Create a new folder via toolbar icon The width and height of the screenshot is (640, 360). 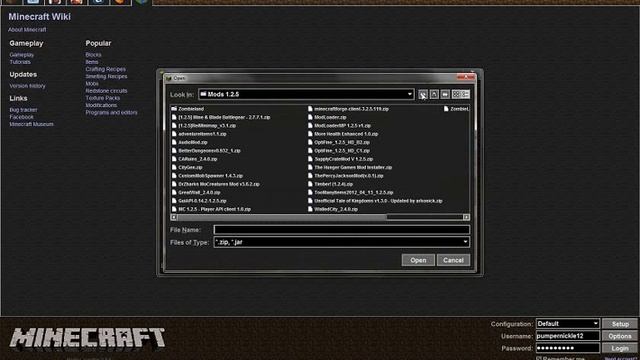445,94
